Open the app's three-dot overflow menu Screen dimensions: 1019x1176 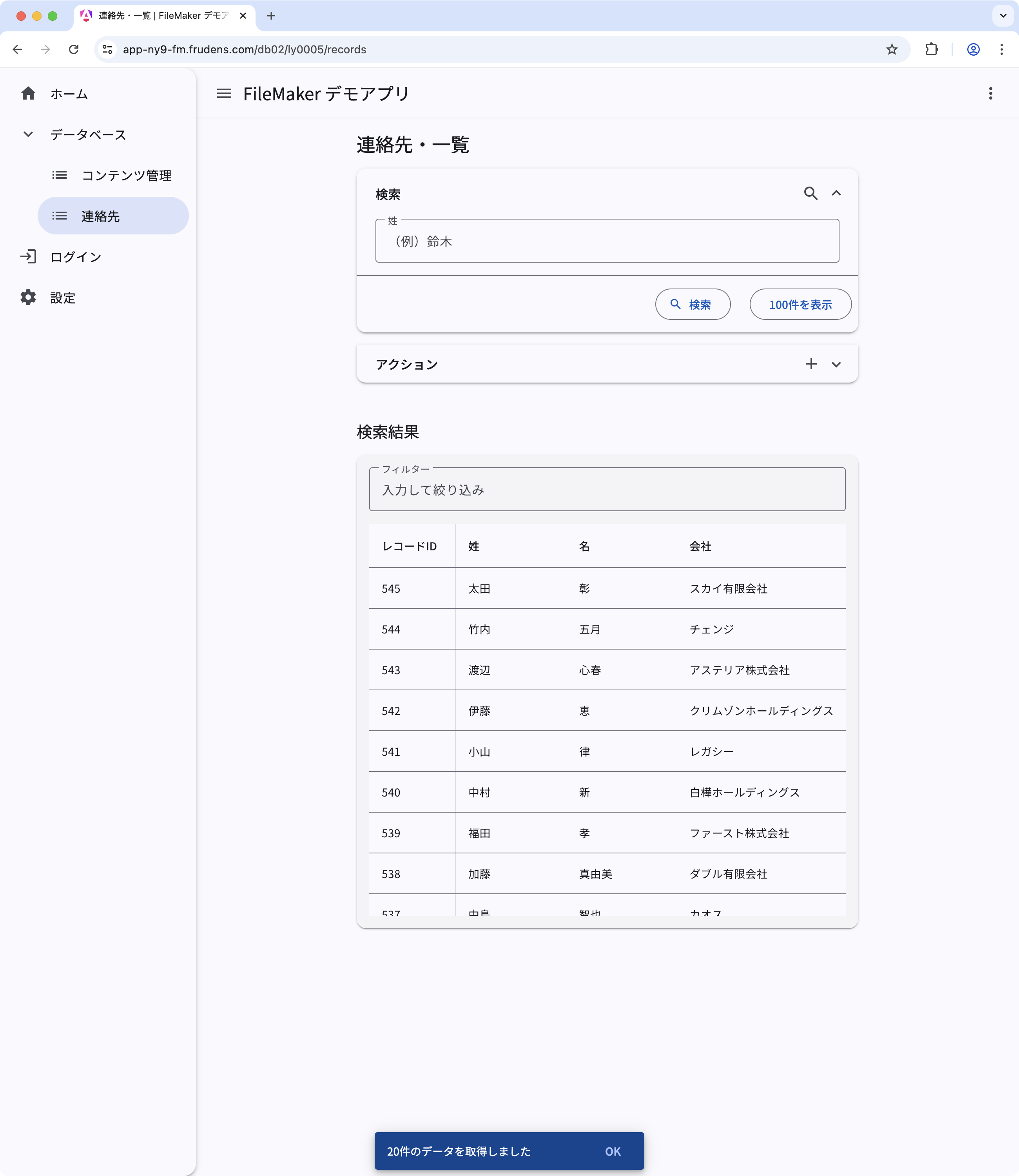click(x=990, y=94)
